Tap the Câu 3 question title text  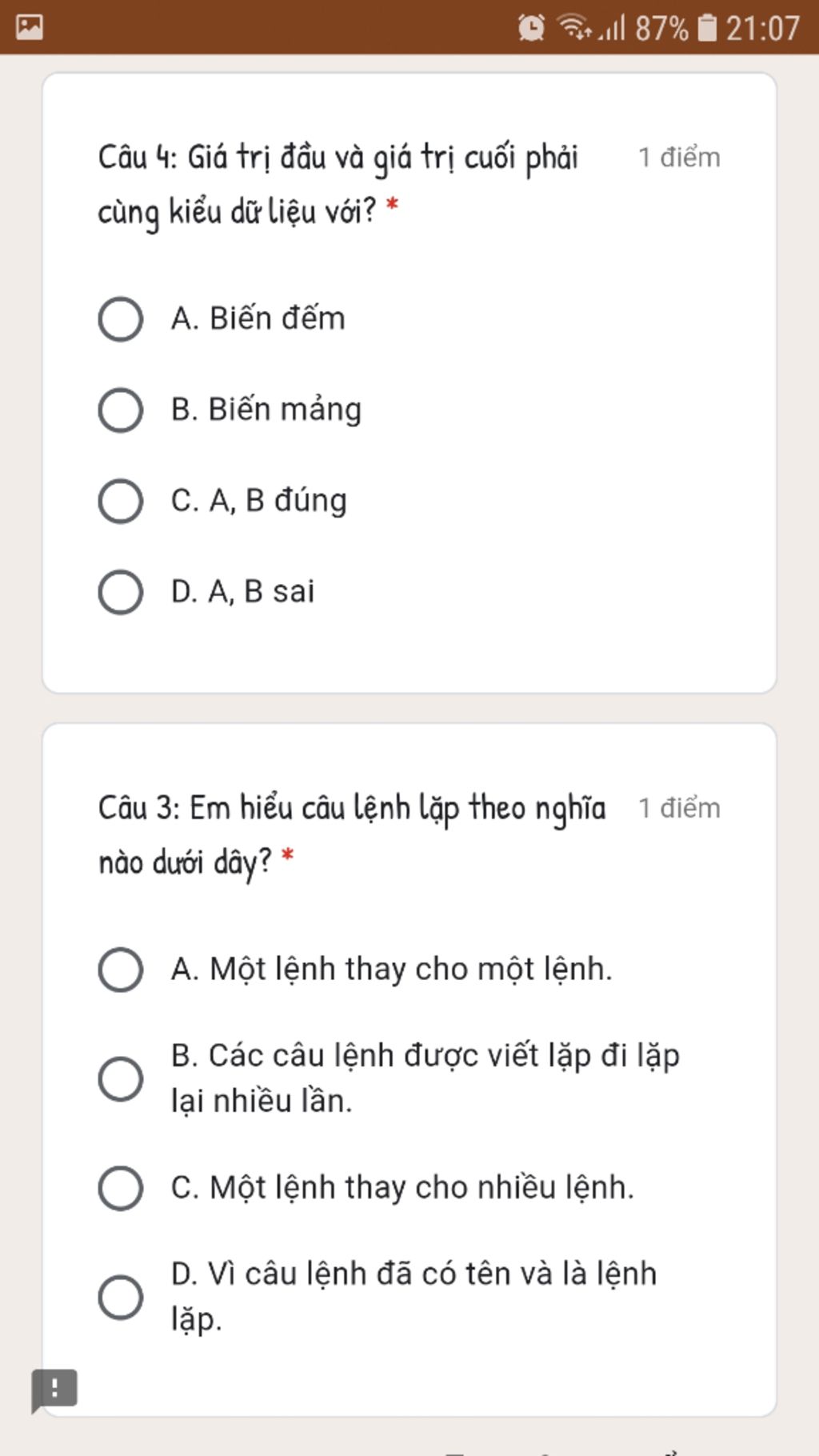352,835
